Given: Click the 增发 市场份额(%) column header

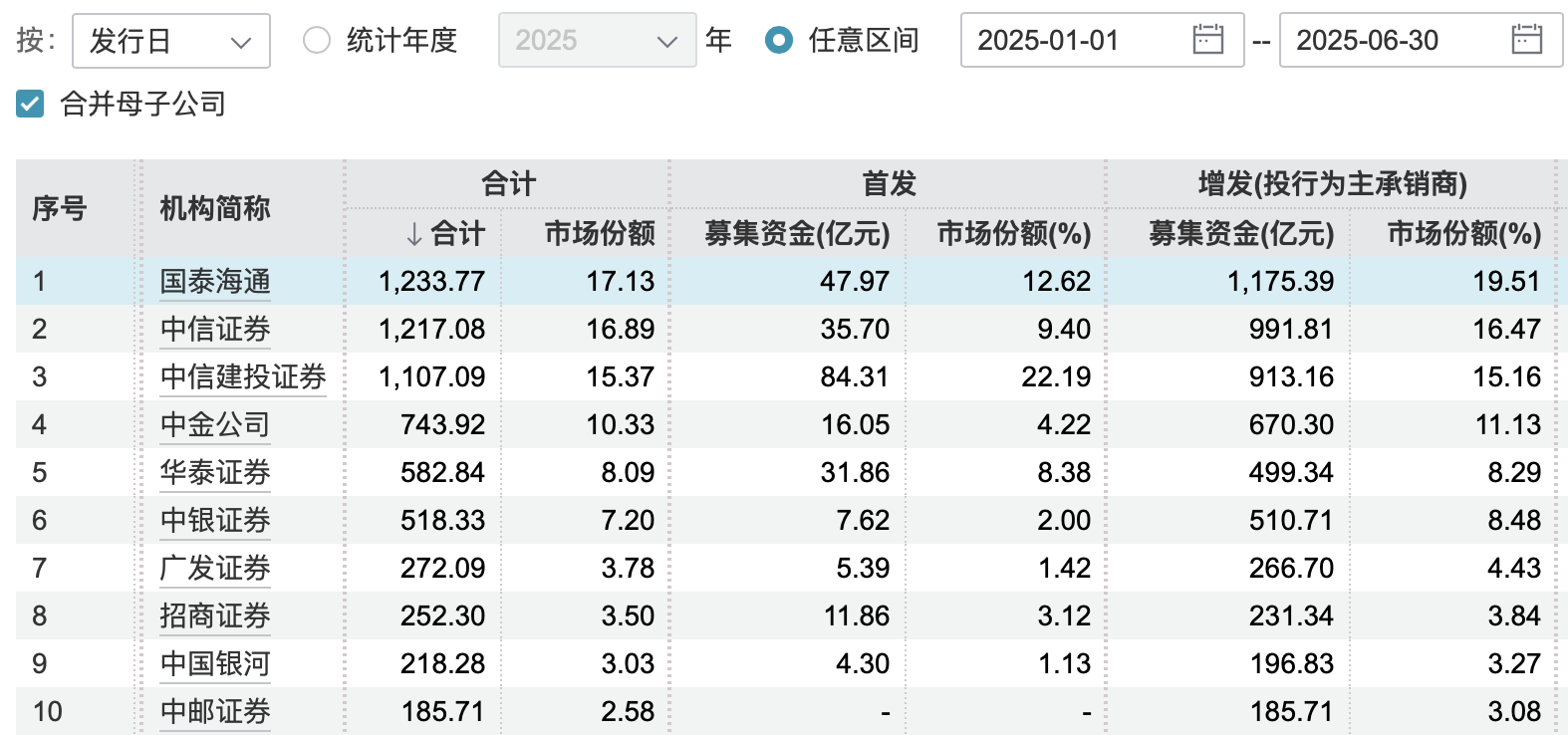Looking at the screenshot, I should click(x=1464, y=233).
